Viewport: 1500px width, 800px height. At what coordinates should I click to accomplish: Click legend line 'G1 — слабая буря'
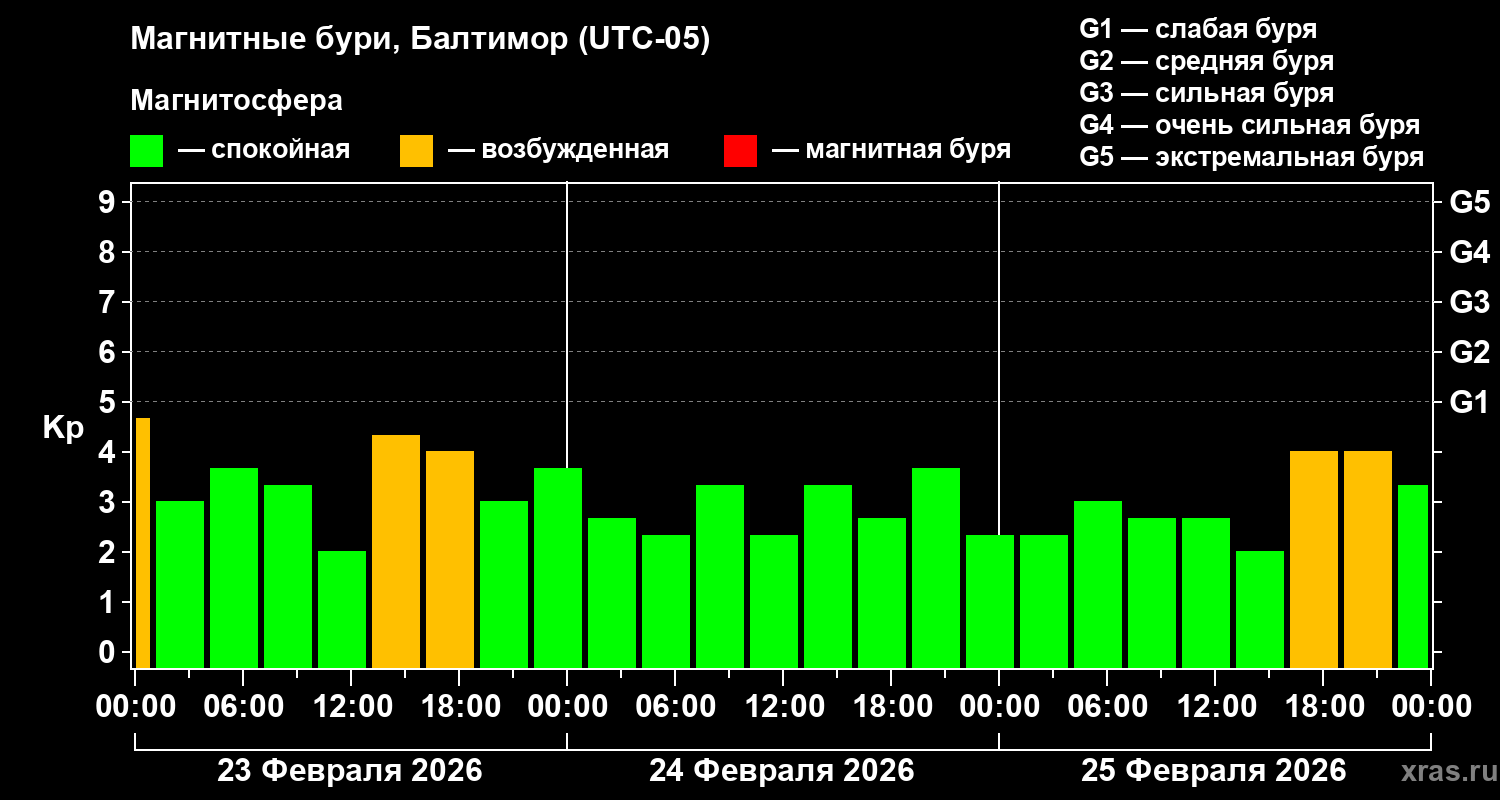tap(1198, 29)
